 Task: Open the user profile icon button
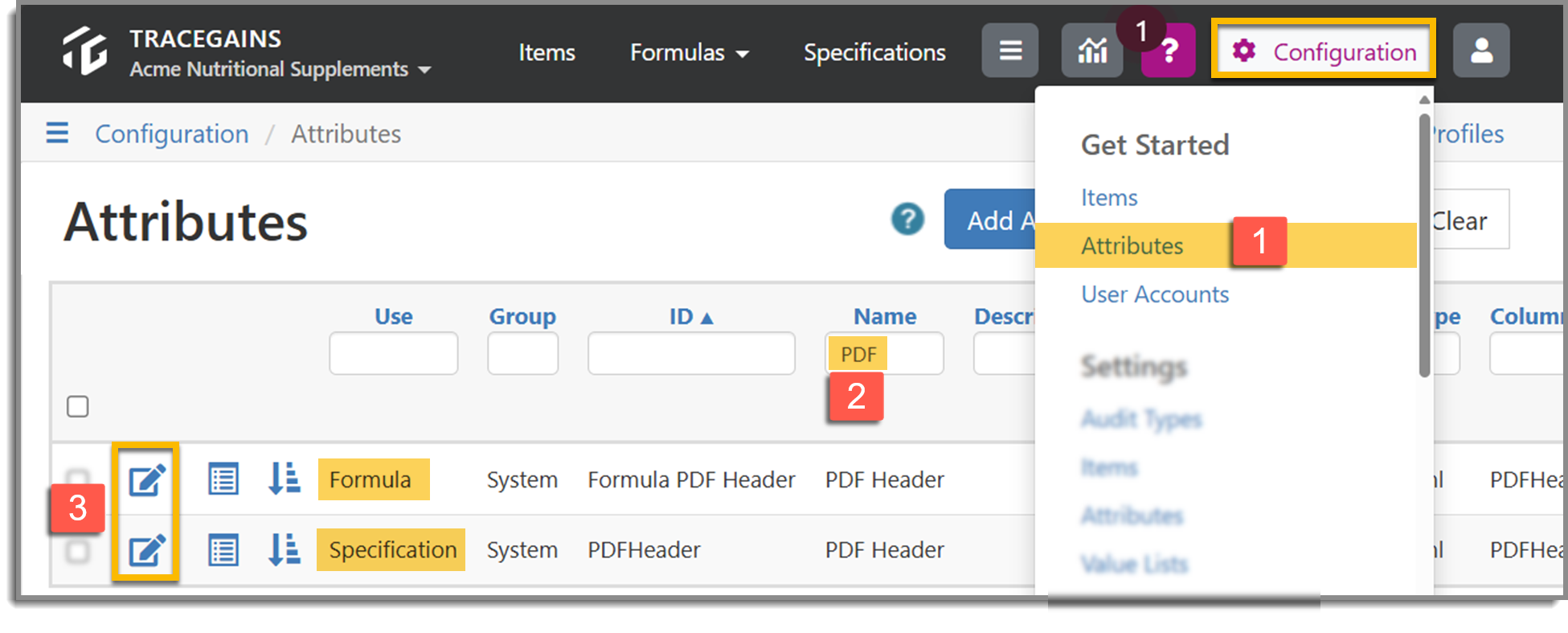tap(1481, 51)
